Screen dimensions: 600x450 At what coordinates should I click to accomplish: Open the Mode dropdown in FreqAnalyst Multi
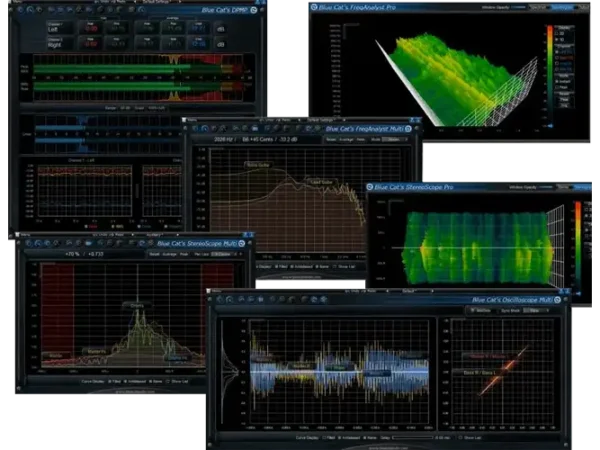(396, 140)
